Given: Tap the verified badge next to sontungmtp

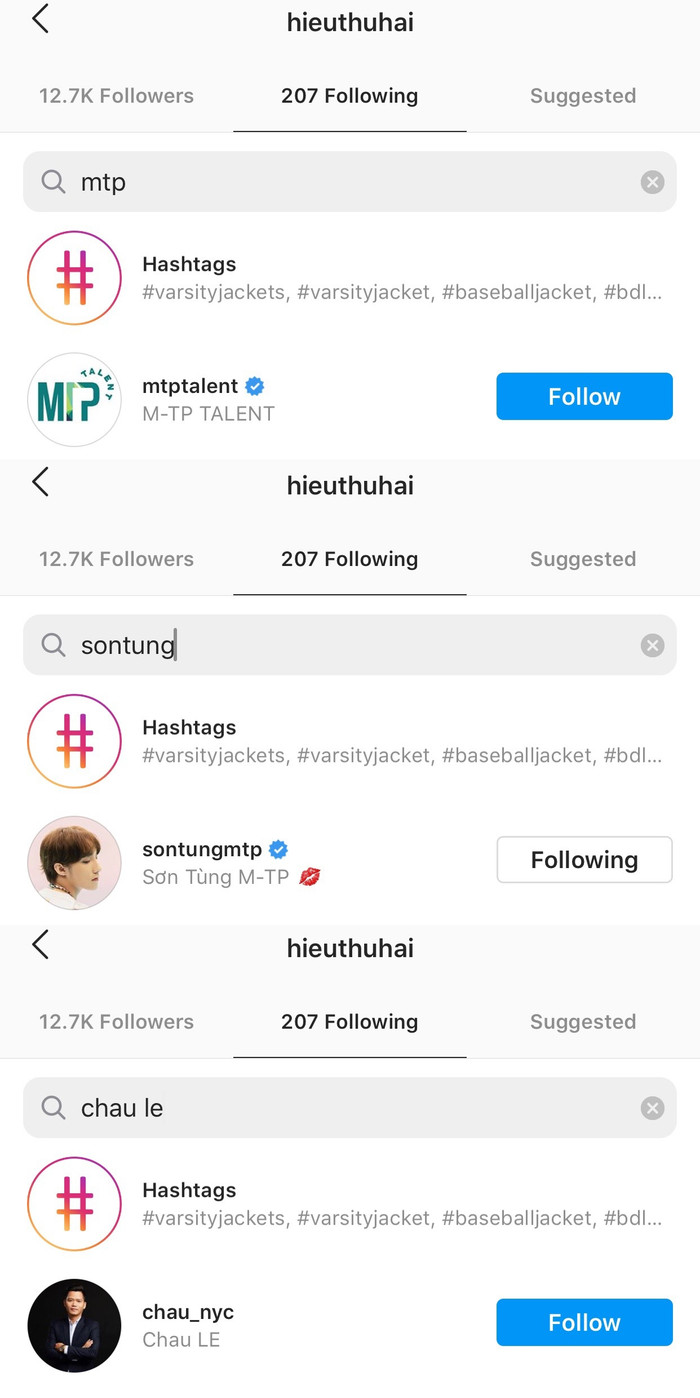Looking at the screenshot, I should pos(278,848).
